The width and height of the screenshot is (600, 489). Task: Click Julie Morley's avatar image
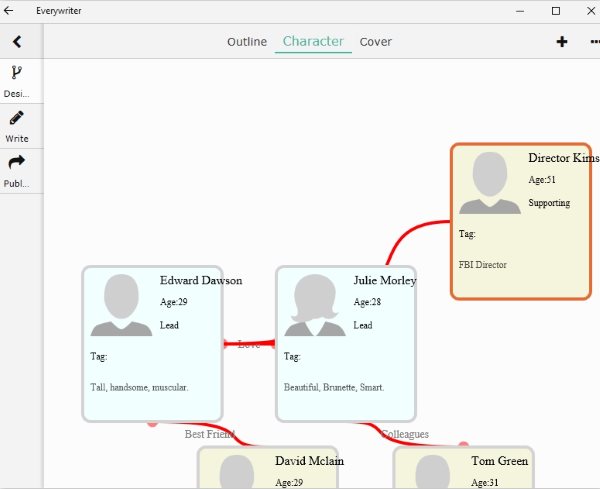[x=316, y=305]
